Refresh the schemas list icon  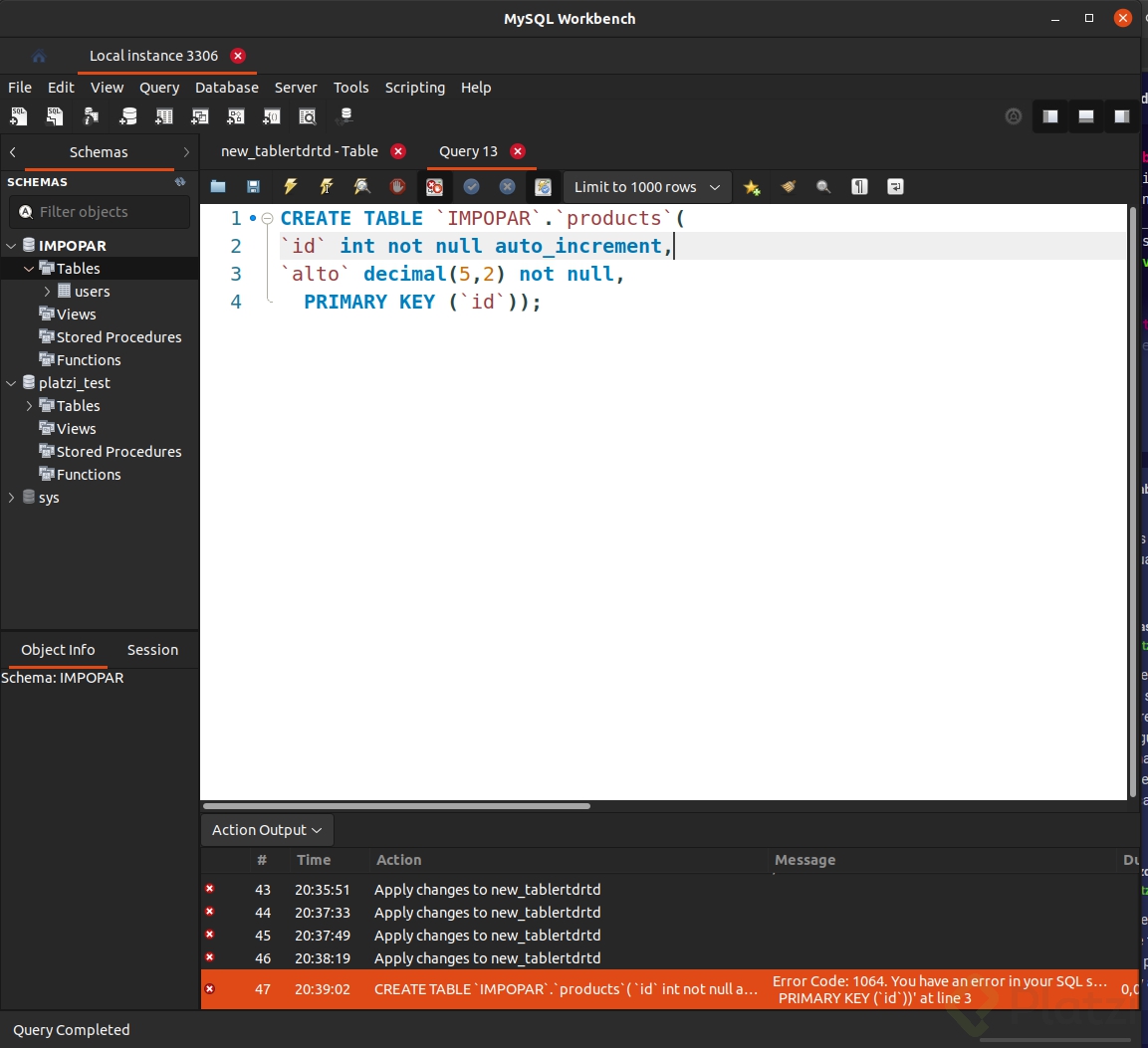(x=180, y=181)
